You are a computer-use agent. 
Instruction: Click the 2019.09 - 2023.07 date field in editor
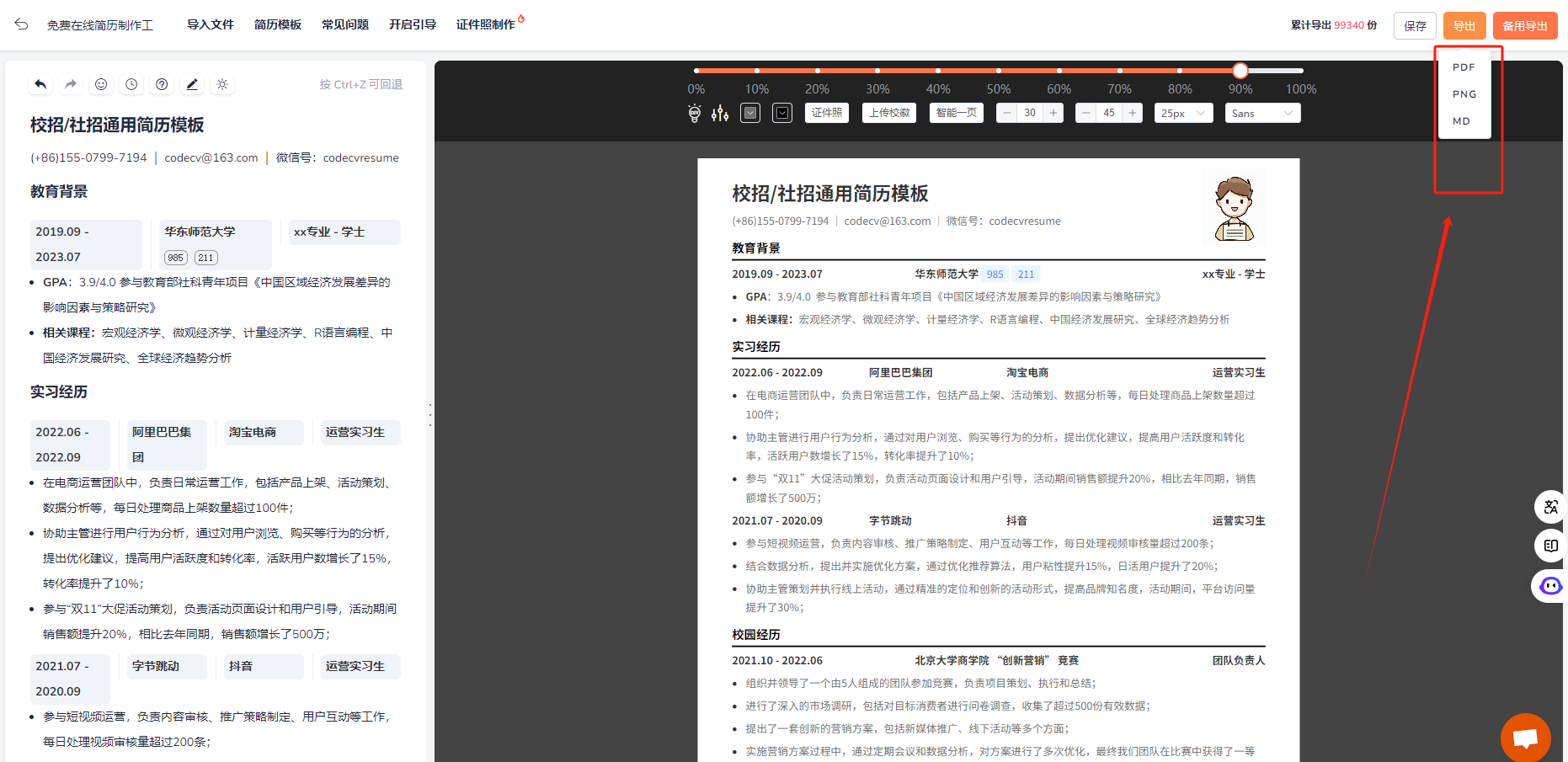pyautogui.click(x=86, y=244)
